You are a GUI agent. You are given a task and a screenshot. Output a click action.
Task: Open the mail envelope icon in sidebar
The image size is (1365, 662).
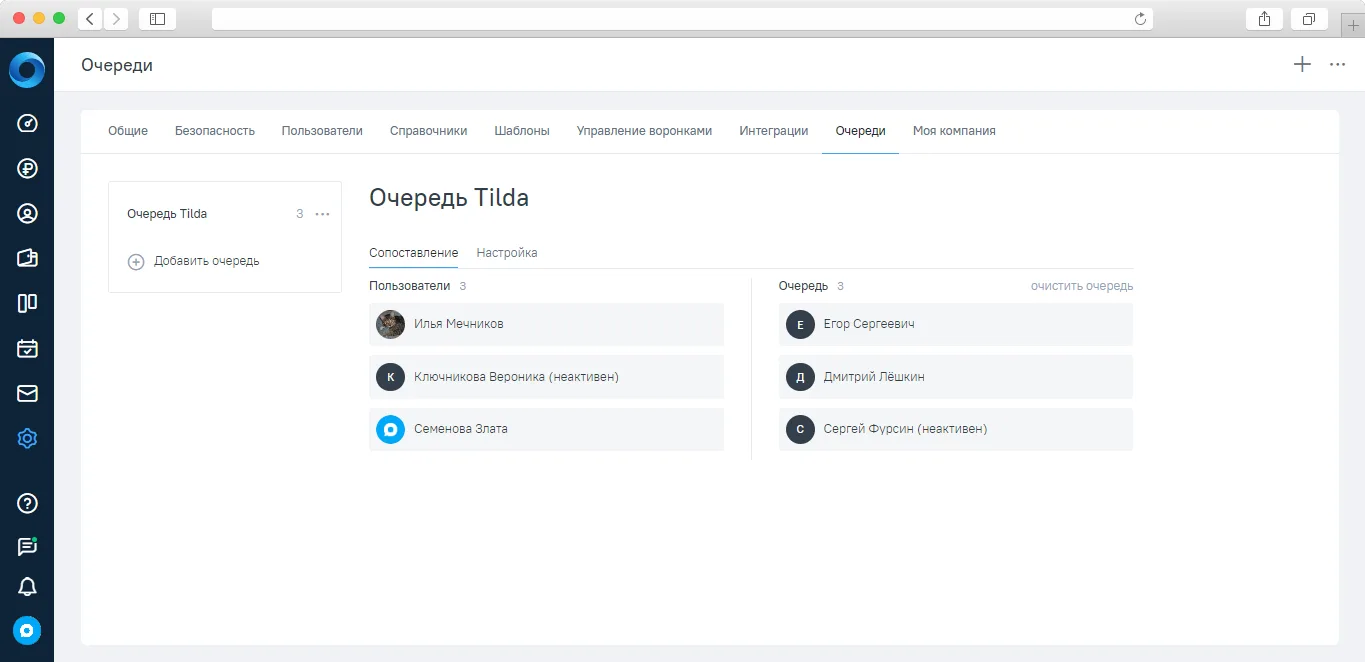click(27, 393)
